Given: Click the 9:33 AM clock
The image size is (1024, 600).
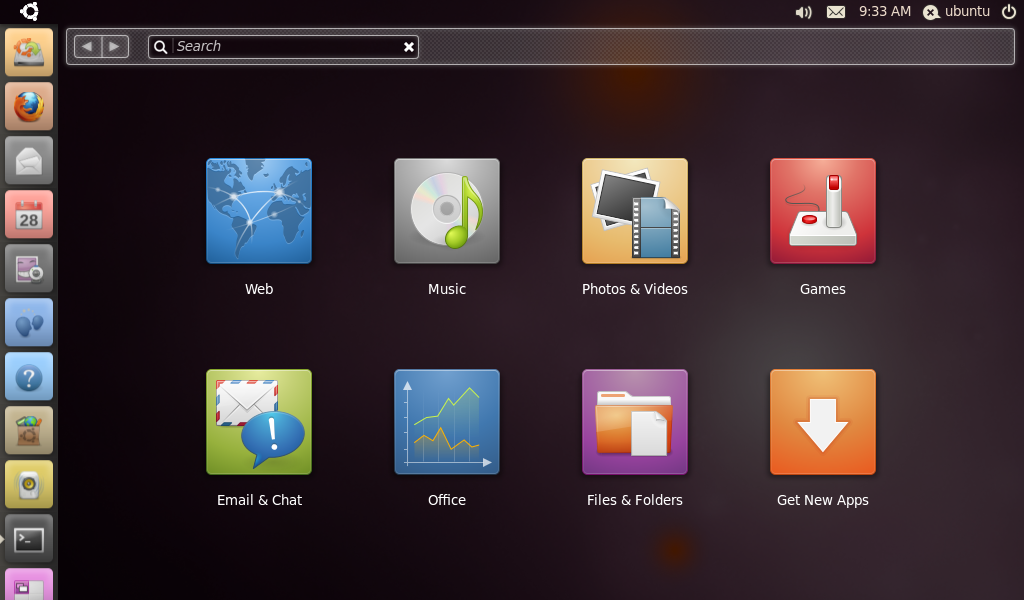Looking at the screenshot, I should 884,11.
